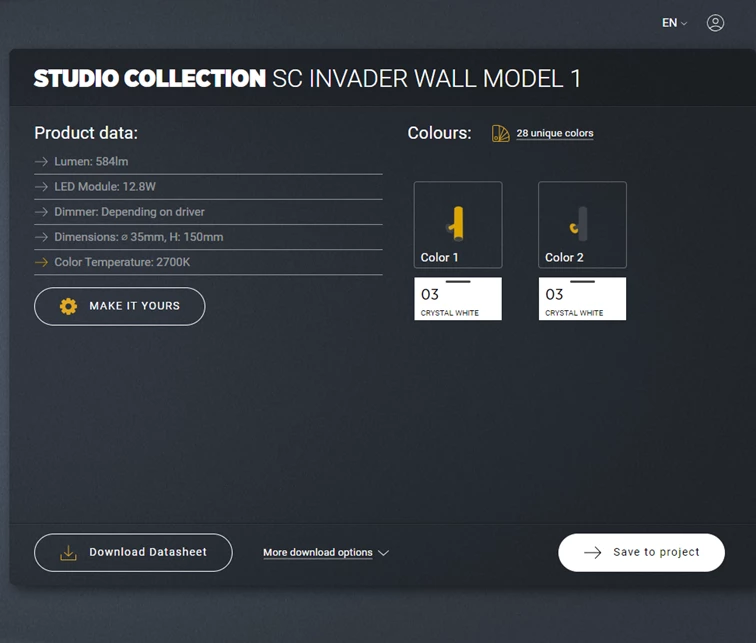Select the Color 1 lamp thumbnail

tap(458, 224)
